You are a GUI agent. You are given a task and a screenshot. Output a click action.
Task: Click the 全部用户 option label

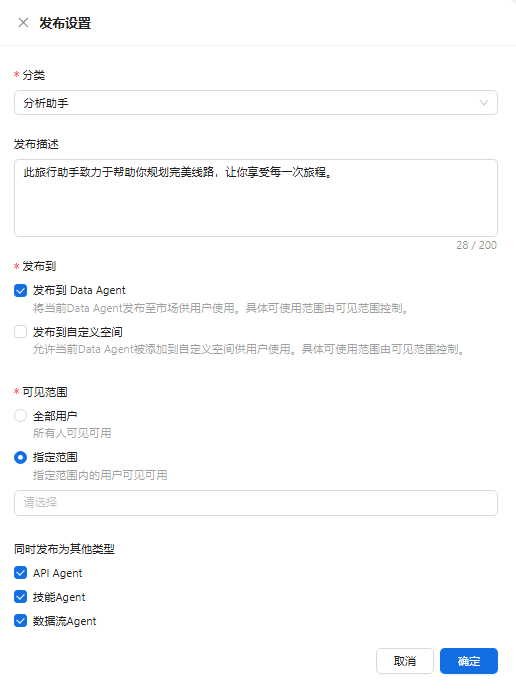[55, 416]
